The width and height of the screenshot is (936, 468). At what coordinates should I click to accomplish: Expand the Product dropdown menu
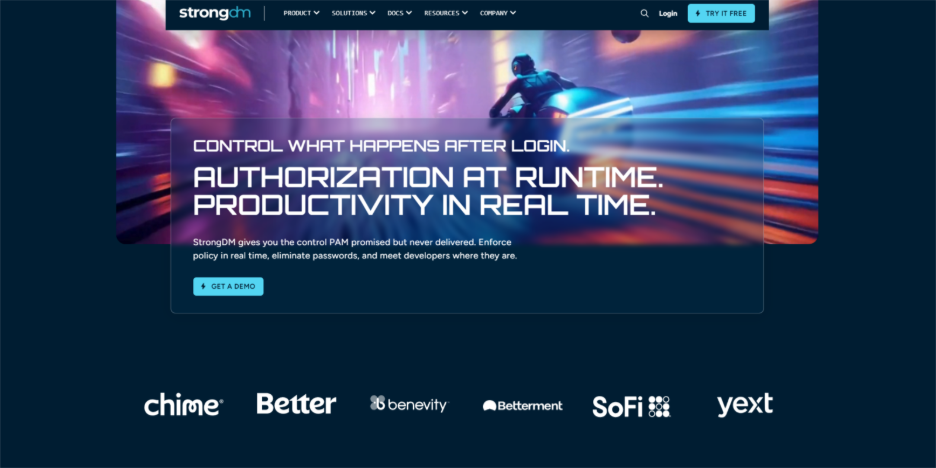pos(301,13)
